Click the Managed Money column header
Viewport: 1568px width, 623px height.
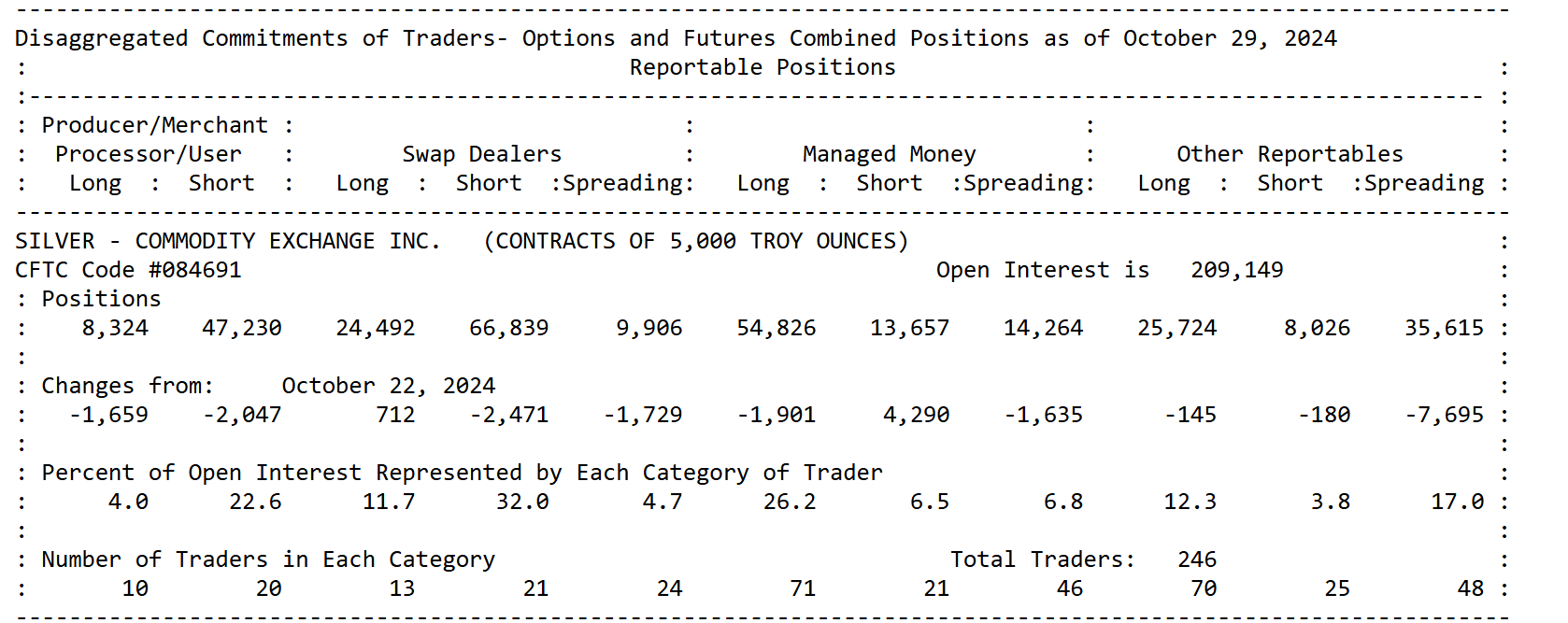[x=889, y=154]
